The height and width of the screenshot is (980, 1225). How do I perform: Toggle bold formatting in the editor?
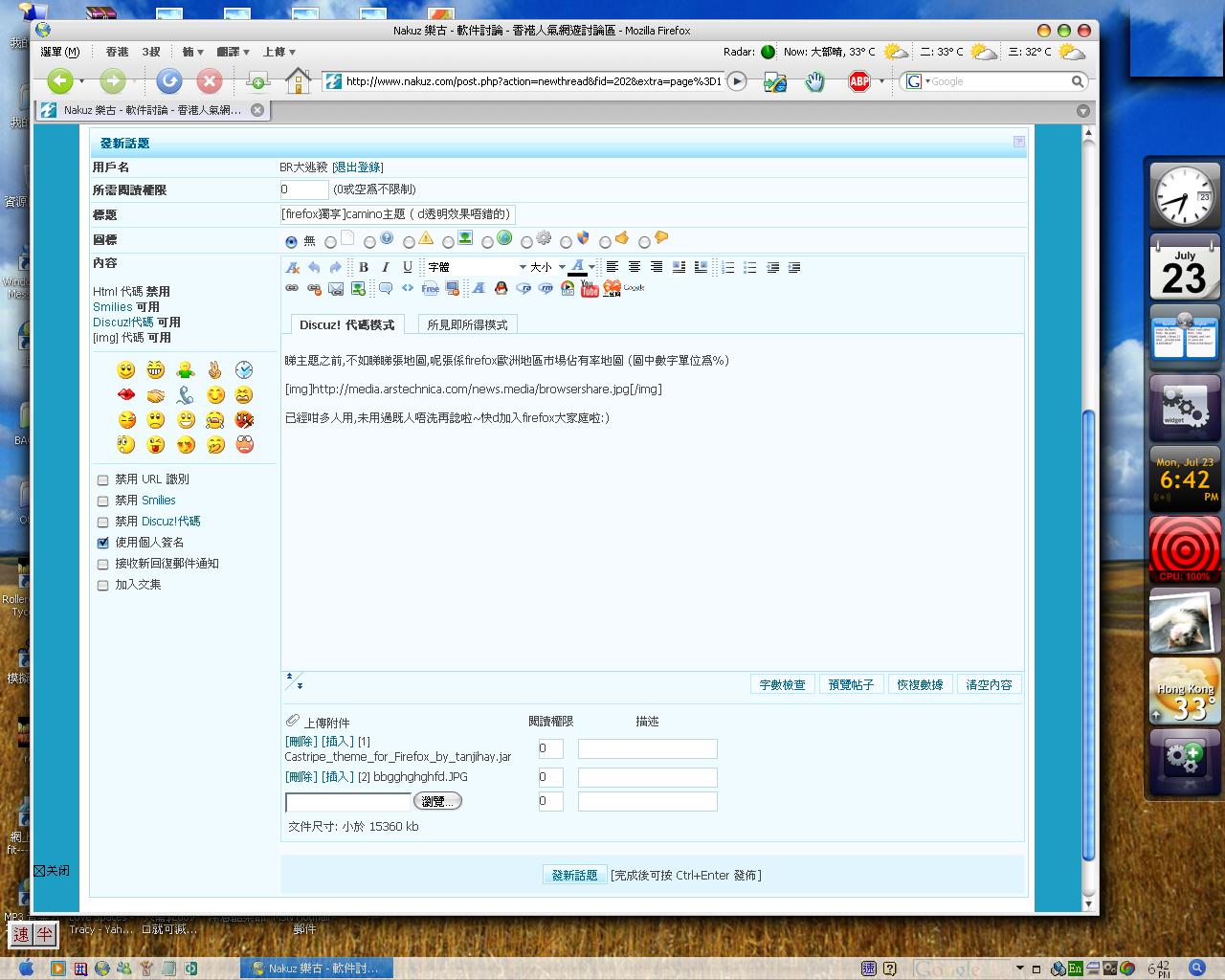(364, 268)
